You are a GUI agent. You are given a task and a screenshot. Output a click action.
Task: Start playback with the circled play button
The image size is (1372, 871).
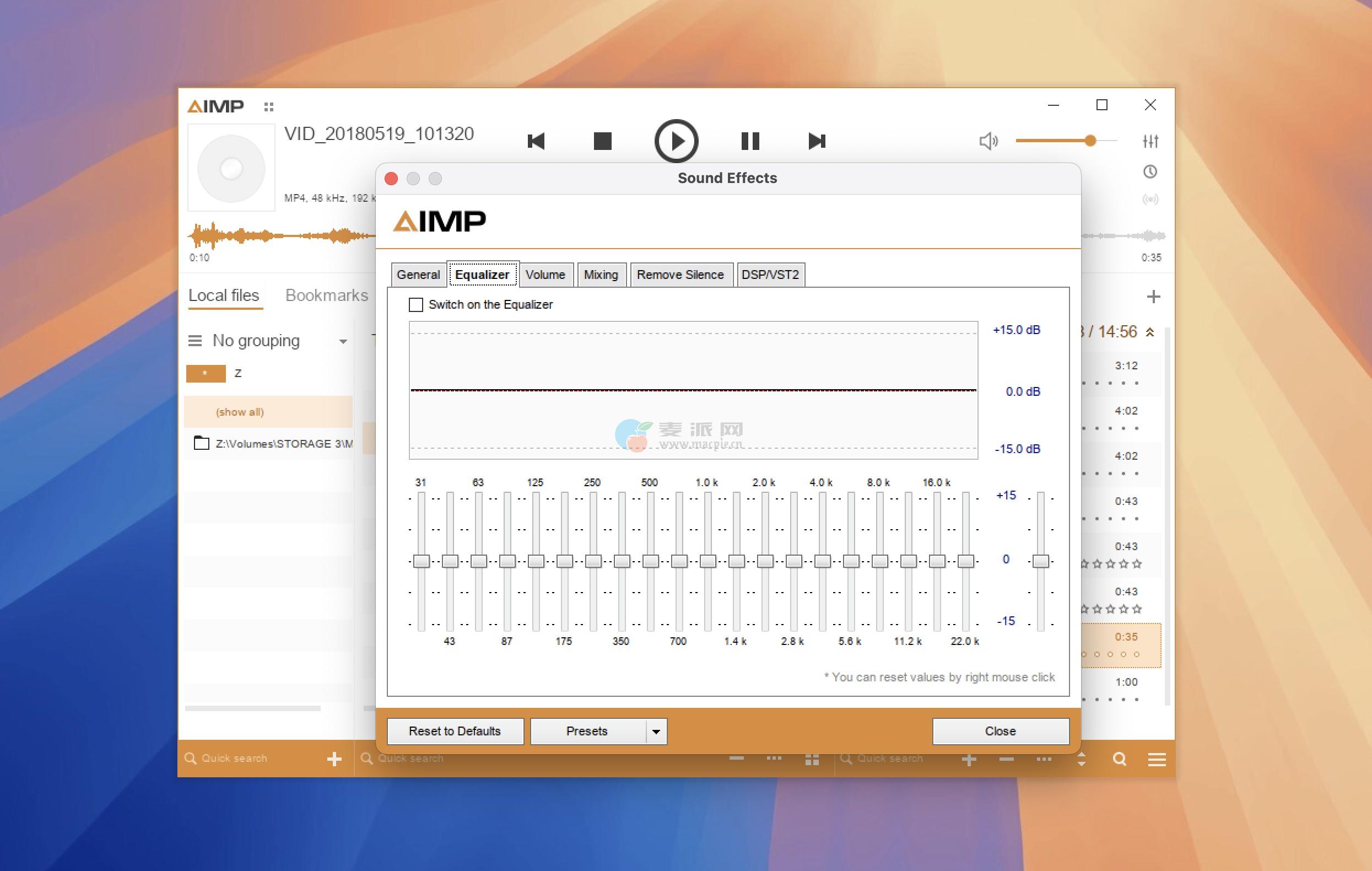click(x=676, y=141)
